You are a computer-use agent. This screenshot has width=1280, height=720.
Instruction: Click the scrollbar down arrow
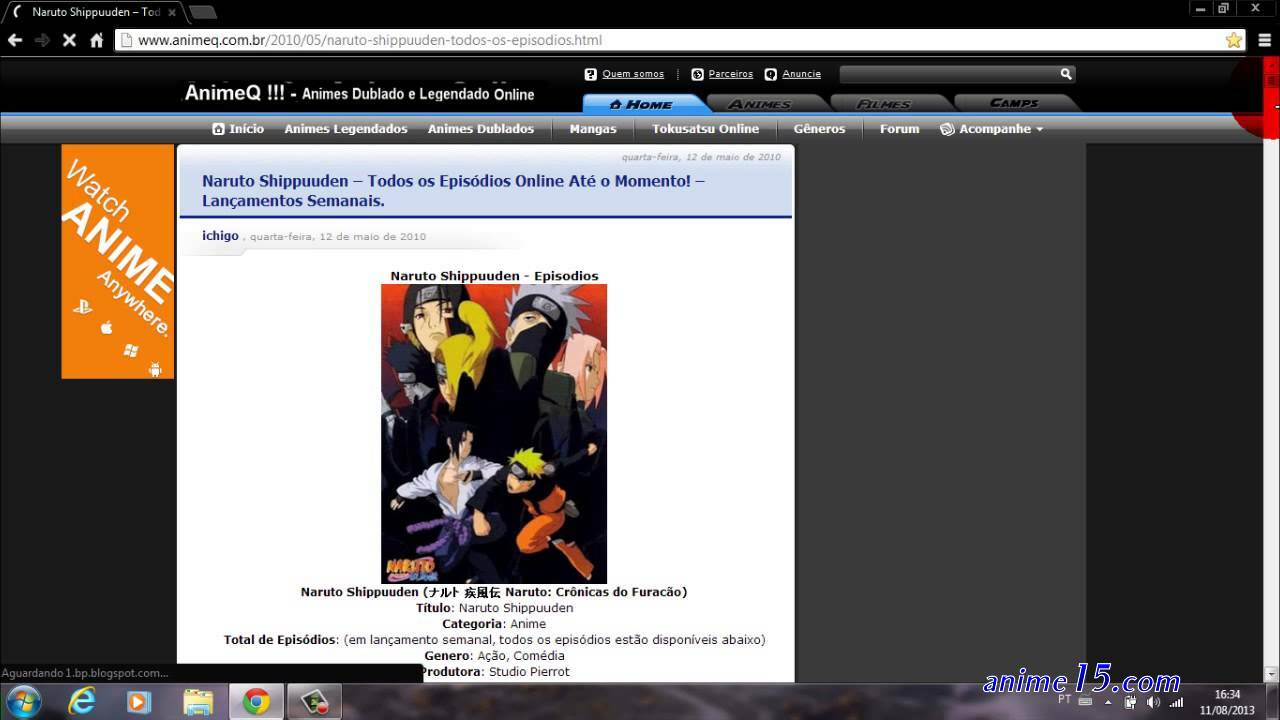pyautogui.click(x=1271, y=674)
